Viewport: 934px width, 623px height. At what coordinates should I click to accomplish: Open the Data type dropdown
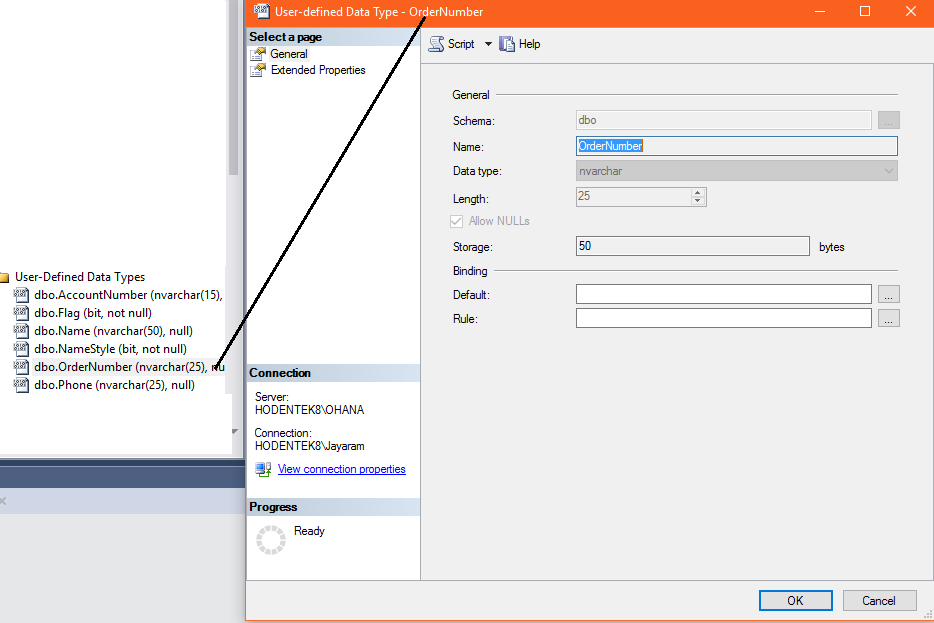[x=888, y=170]
